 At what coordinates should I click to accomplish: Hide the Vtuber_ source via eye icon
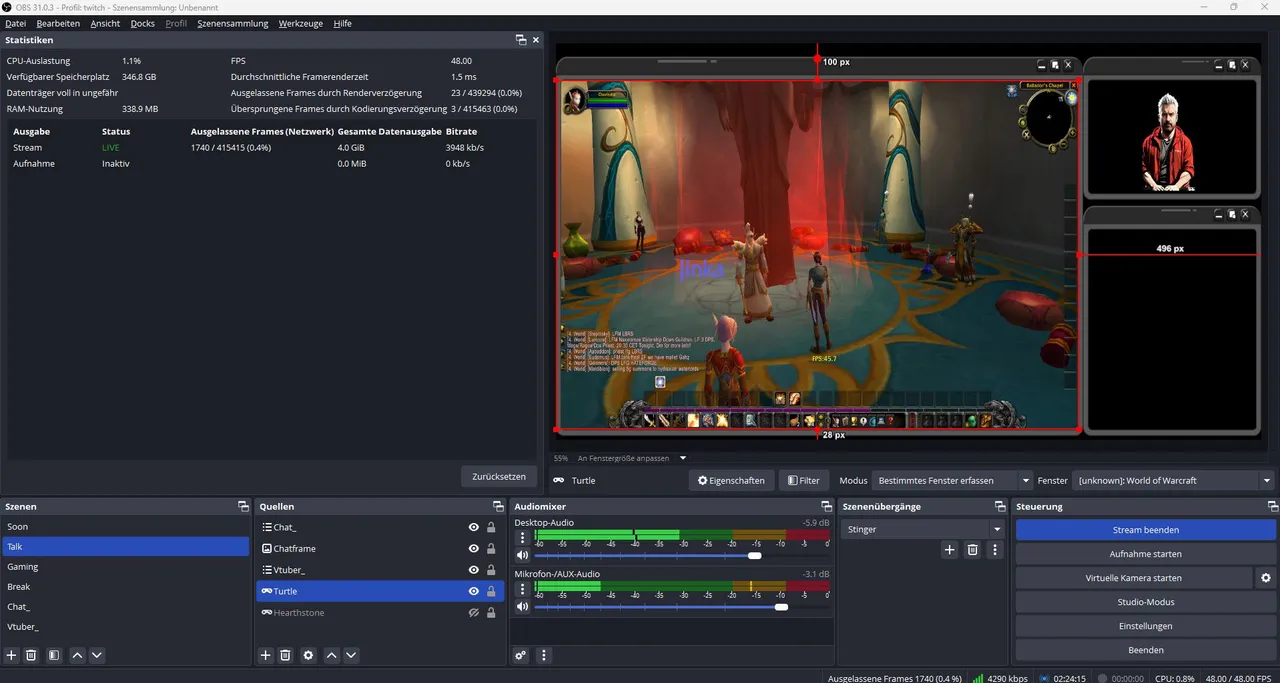click(x=474, y=570)
